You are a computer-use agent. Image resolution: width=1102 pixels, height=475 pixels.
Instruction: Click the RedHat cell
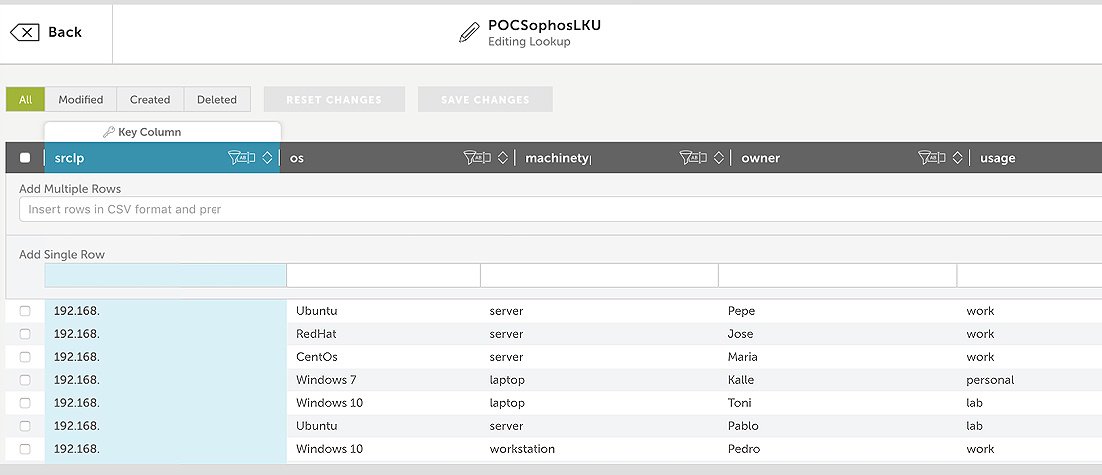coord(316,334)
